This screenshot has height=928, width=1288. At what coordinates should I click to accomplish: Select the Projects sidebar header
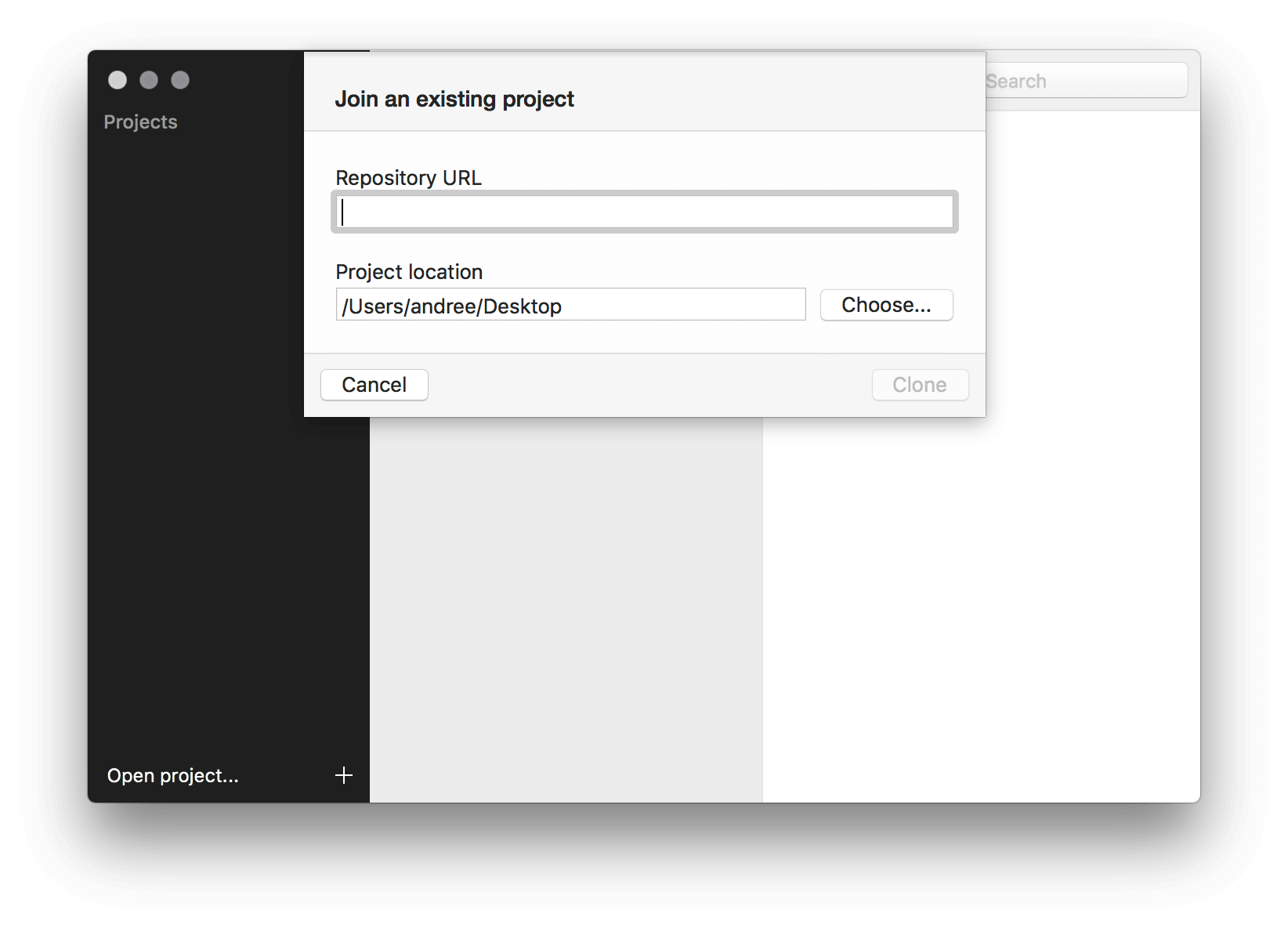[140, 121]
